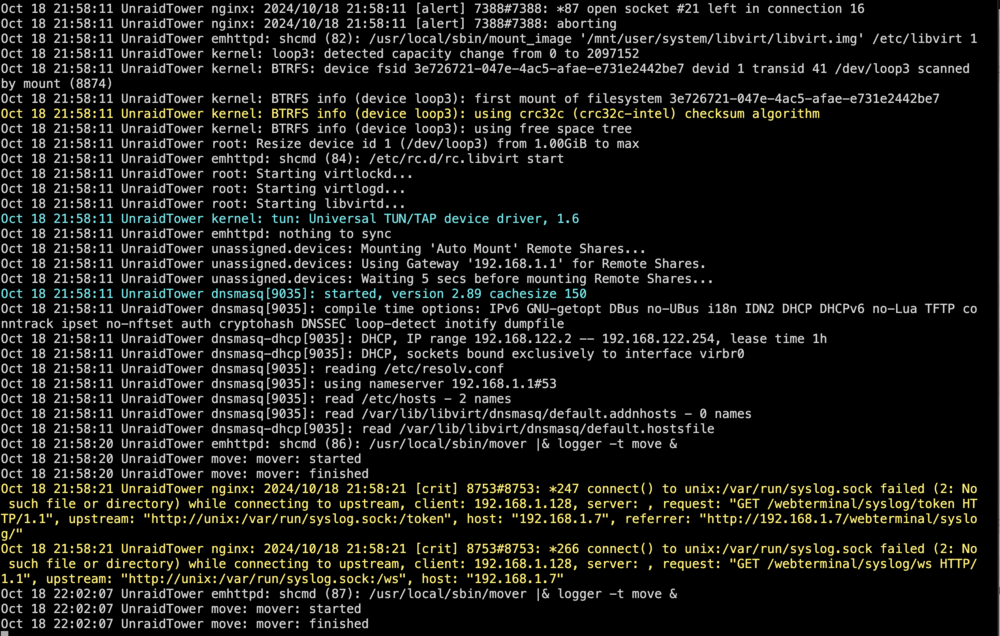Select the 22:02:07 'mover: finished' line

tap(184, 623)
